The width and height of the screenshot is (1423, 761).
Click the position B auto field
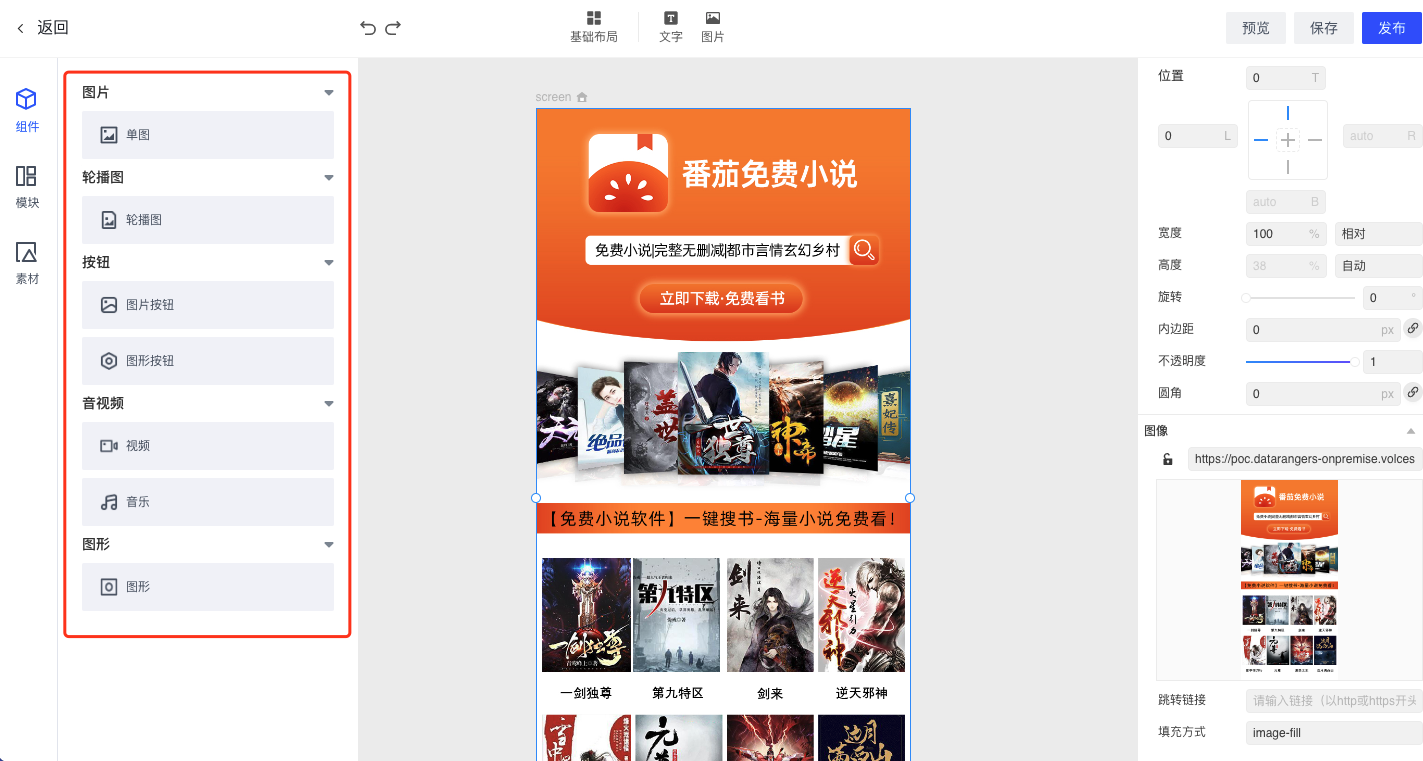coord(1287,202)
